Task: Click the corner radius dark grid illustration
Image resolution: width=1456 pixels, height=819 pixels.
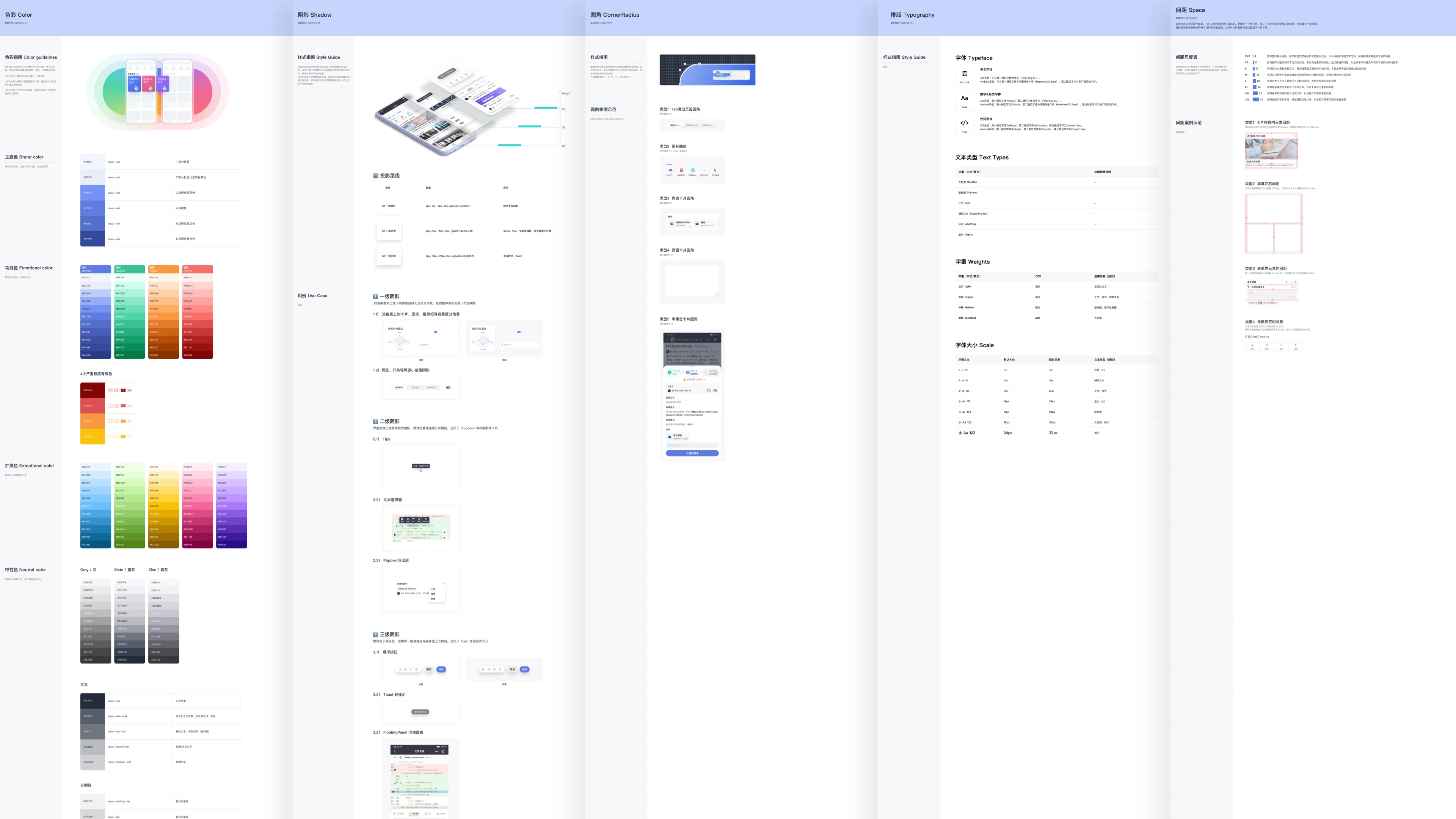Action: [x=707, y=70]
